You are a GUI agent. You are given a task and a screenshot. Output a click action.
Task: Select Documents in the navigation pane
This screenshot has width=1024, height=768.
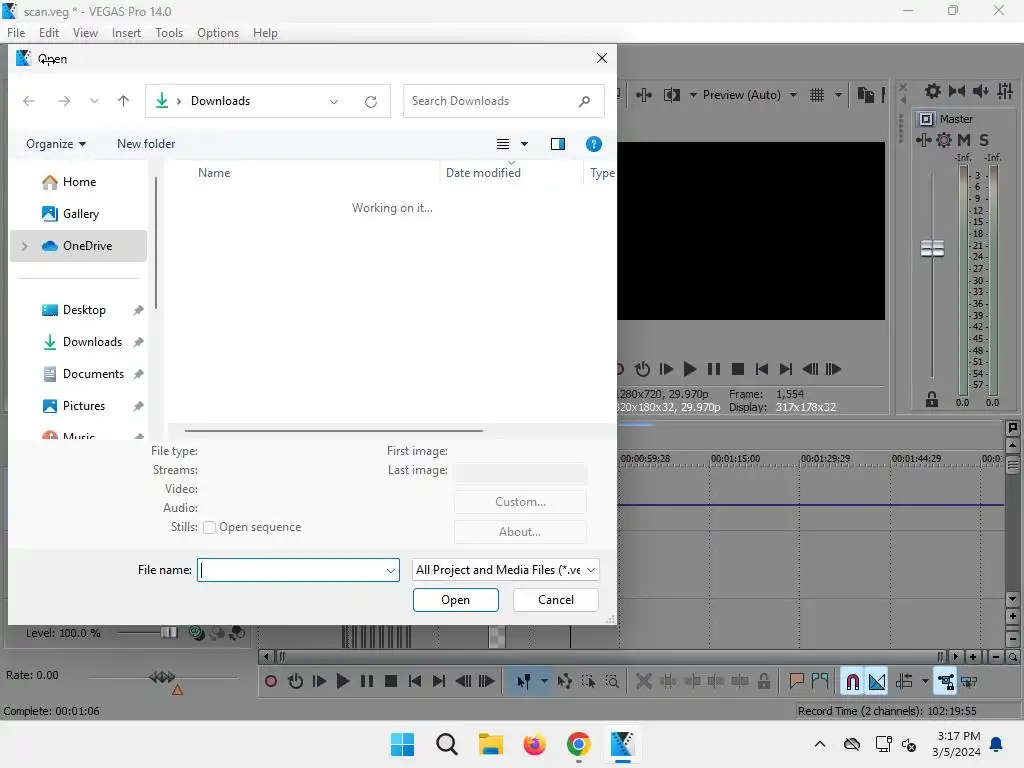[x=93, y=374]
